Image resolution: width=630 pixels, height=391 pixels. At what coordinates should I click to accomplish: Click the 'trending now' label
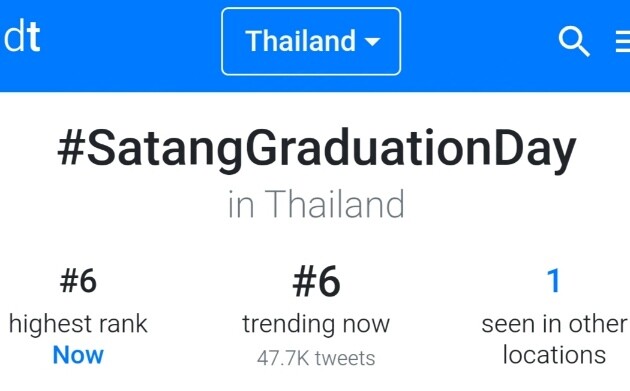(316, 324)
